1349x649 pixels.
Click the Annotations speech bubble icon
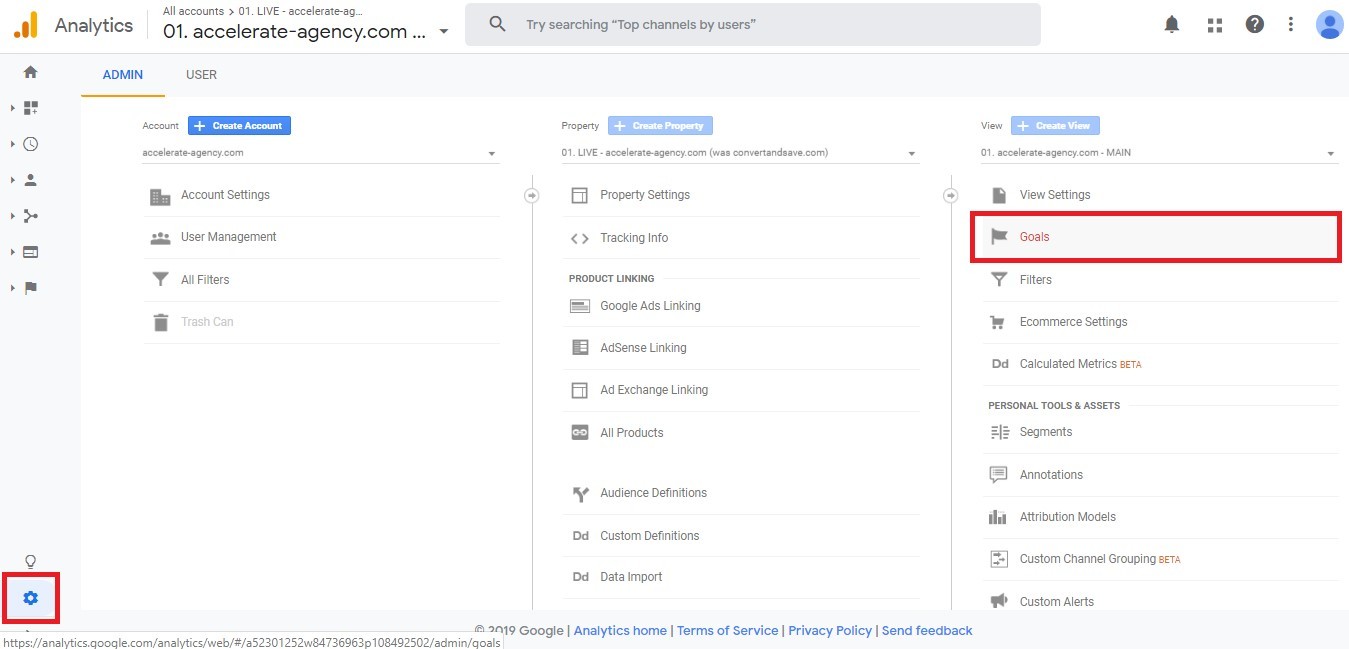click(998, 475)
